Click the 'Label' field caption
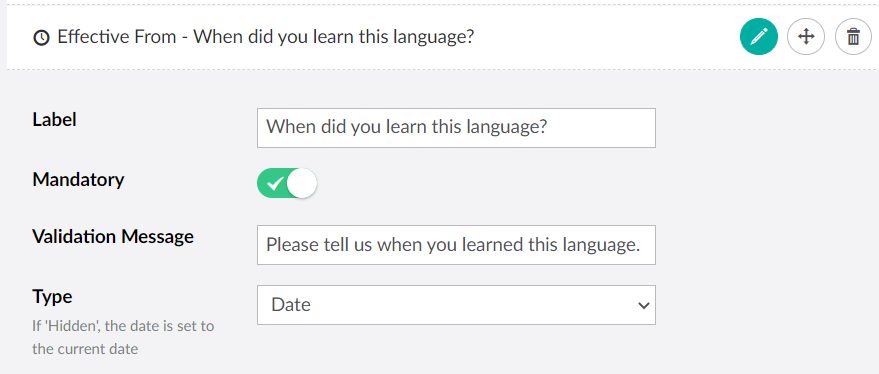Image resolution: width=879 pixels, height=374 pixels. pyautogui.click(x=54, y=119)
